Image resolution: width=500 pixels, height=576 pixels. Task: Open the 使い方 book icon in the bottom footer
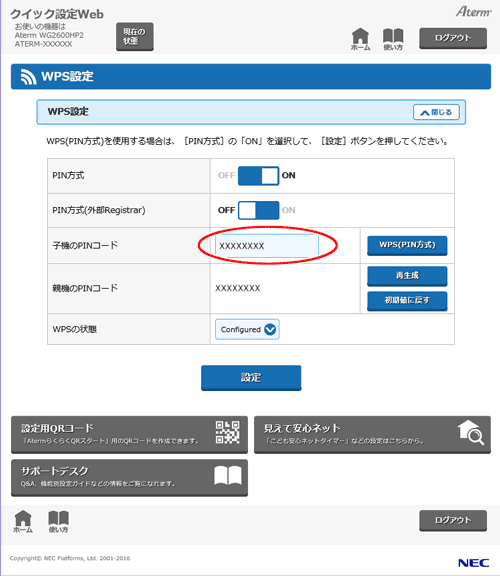pos(58,521)
